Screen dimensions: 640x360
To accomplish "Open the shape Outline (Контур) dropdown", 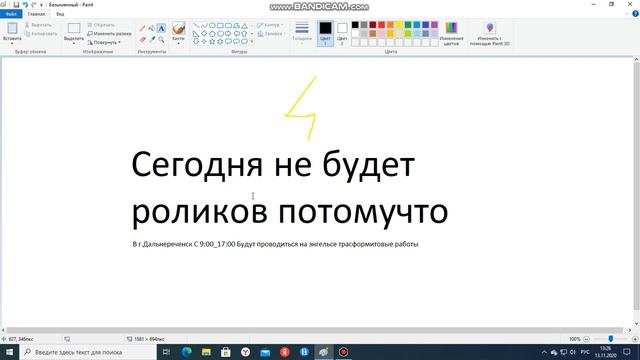I will click(x=270, y=25).
